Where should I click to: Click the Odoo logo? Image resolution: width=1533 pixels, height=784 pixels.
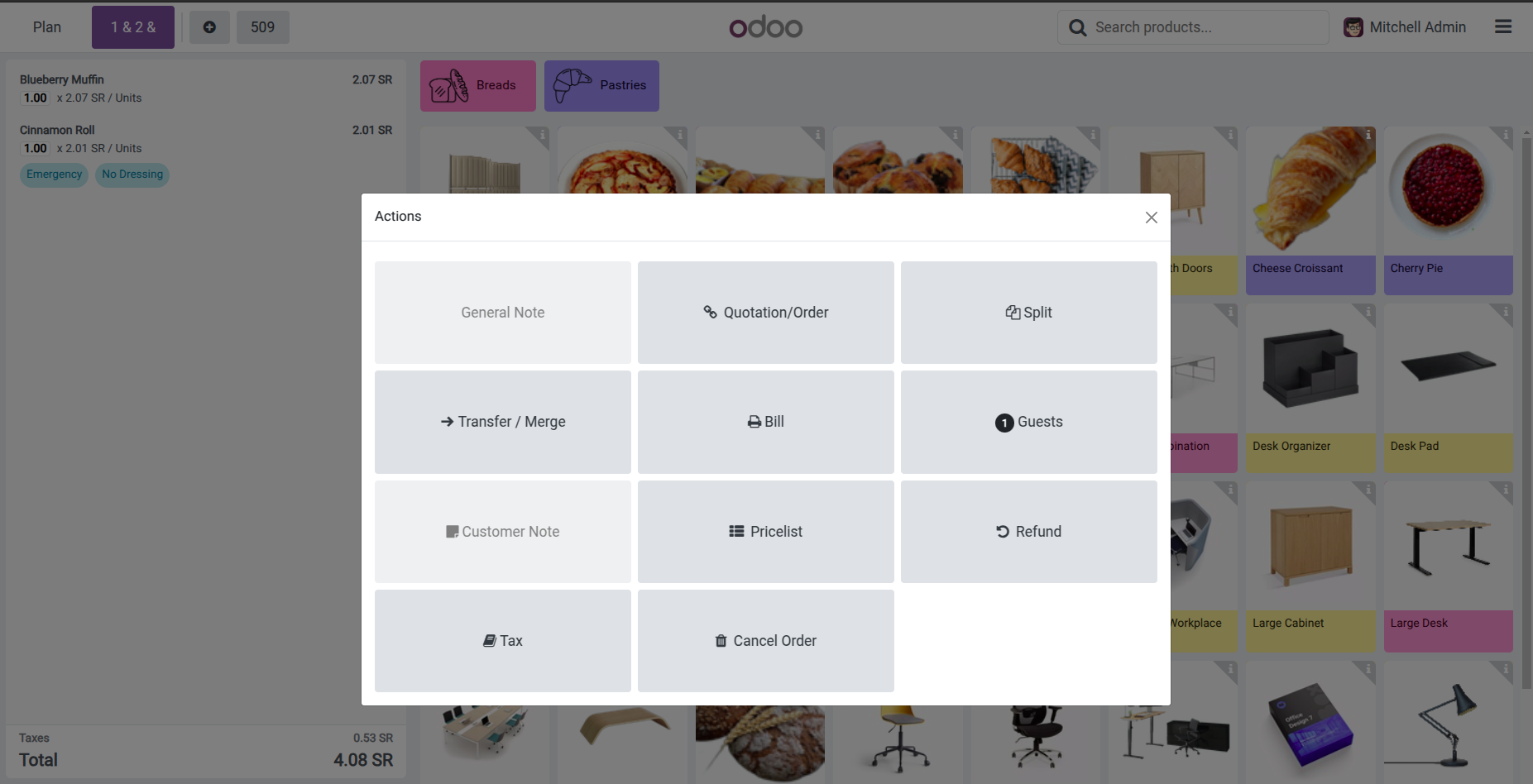click(765, 26)
